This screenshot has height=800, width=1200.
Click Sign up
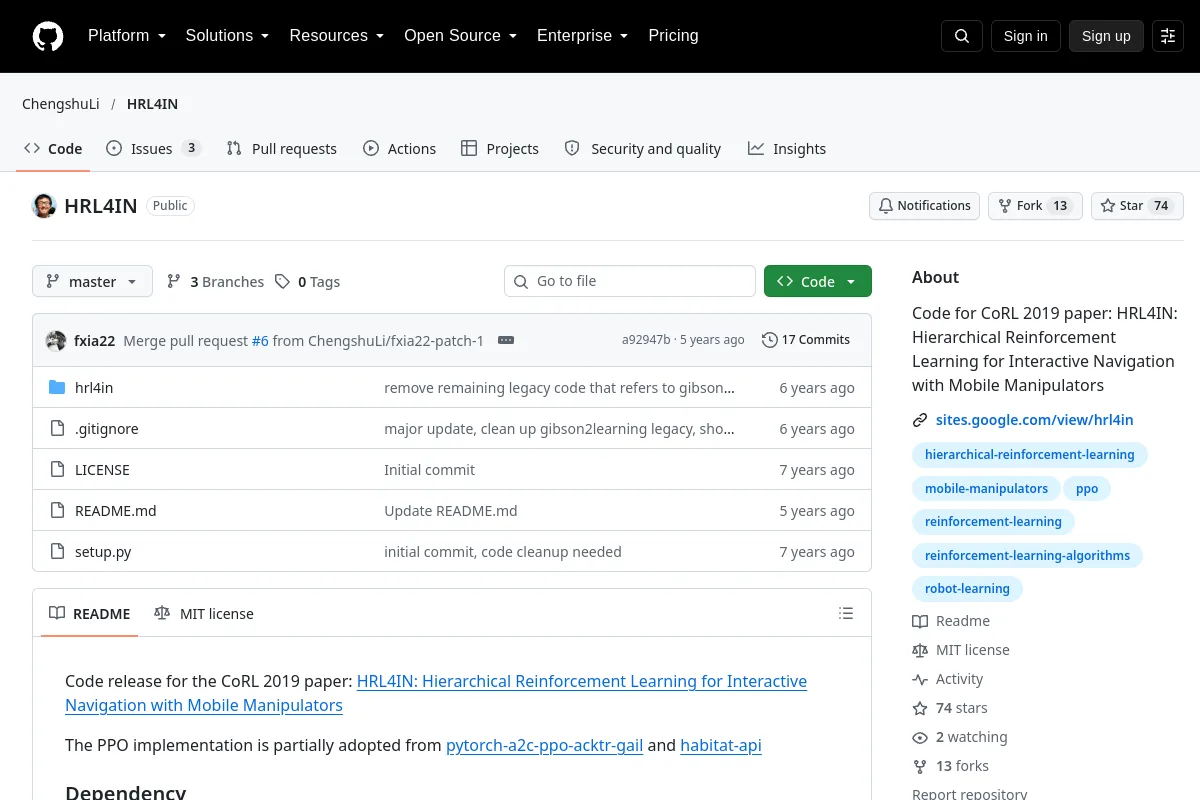click(x=1106, y=36)
